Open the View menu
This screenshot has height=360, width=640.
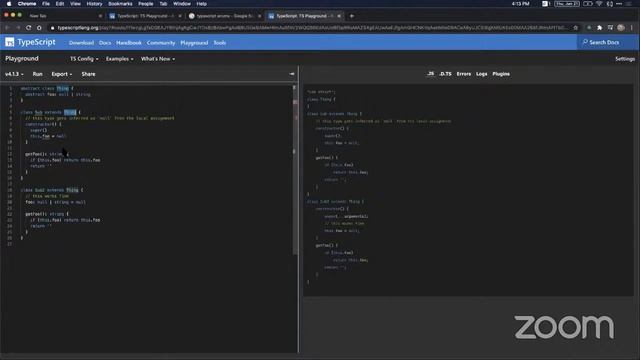(76, 4)
